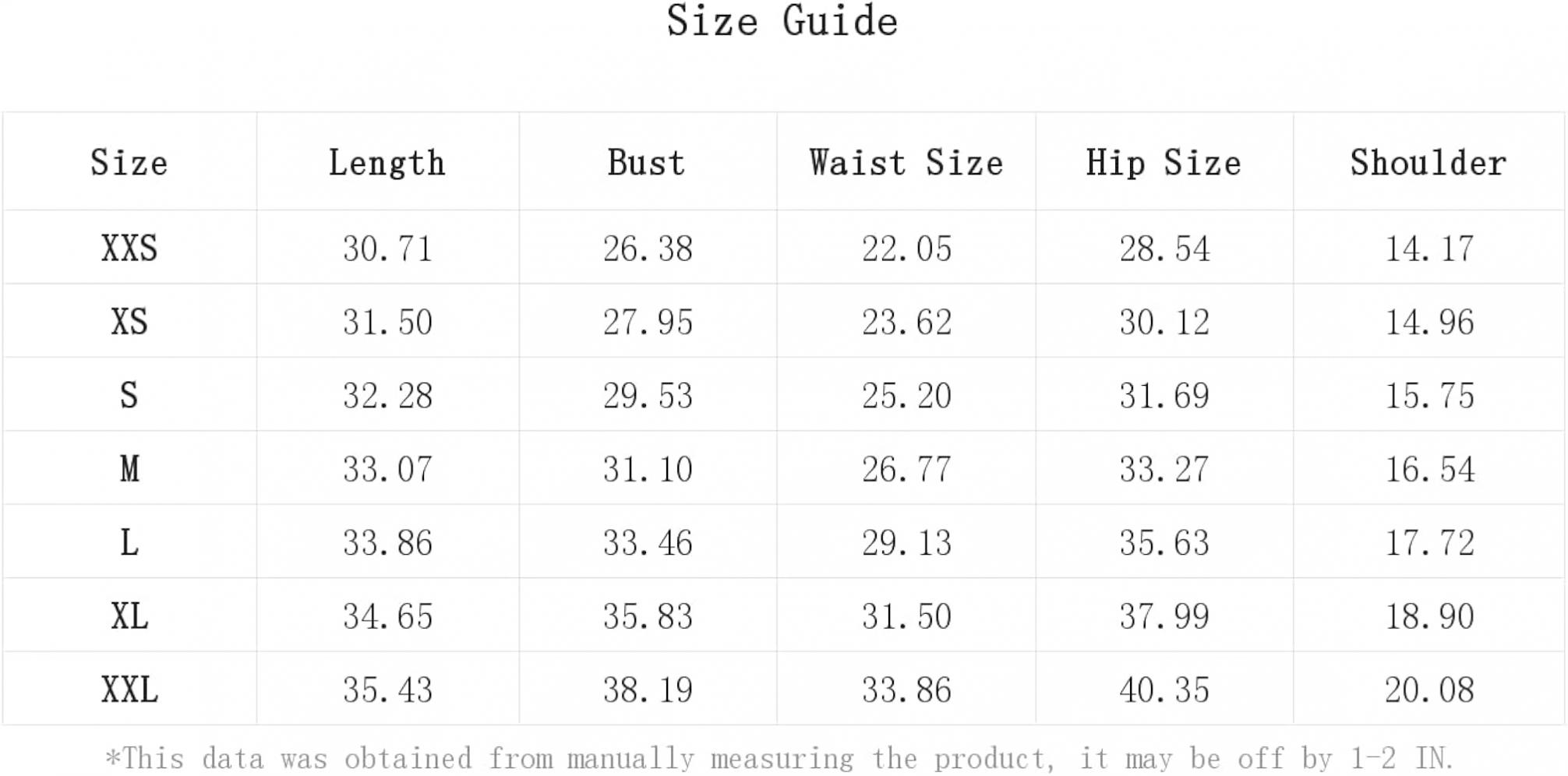
Task: Select shoulder value 18.90 for XL
Action: coord(1429,616)
